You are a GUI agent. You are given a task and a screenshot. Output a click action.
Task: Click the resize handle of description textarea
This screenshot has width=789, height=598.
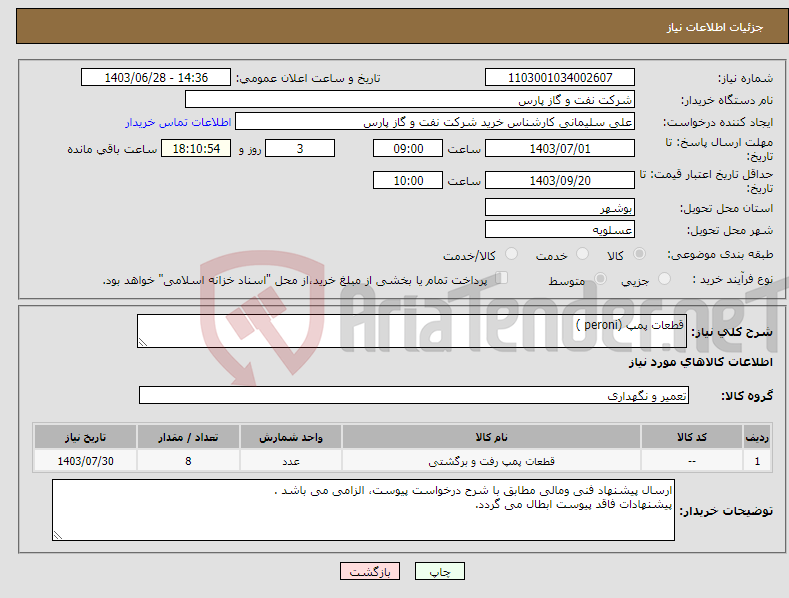pyautogui.click(x=143, y=342)
